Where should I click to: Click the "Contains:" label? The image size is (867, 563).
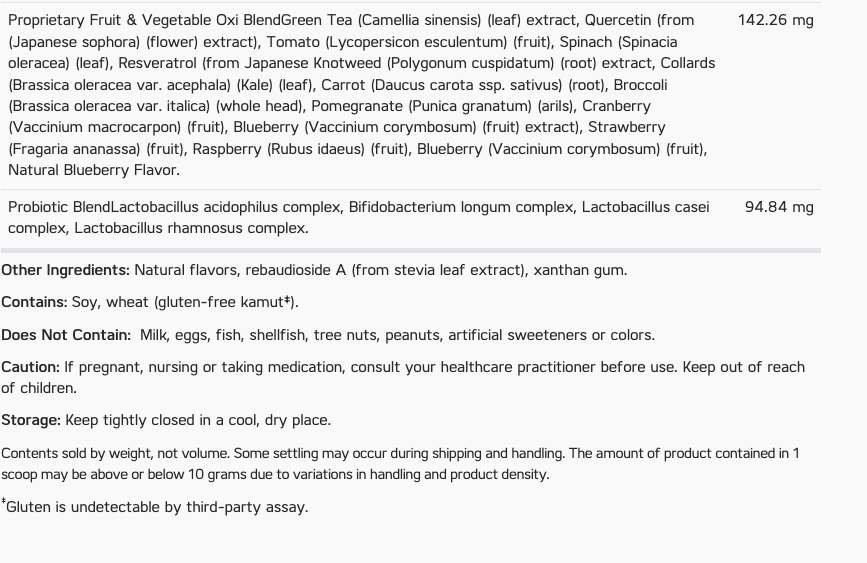point(34,302)
